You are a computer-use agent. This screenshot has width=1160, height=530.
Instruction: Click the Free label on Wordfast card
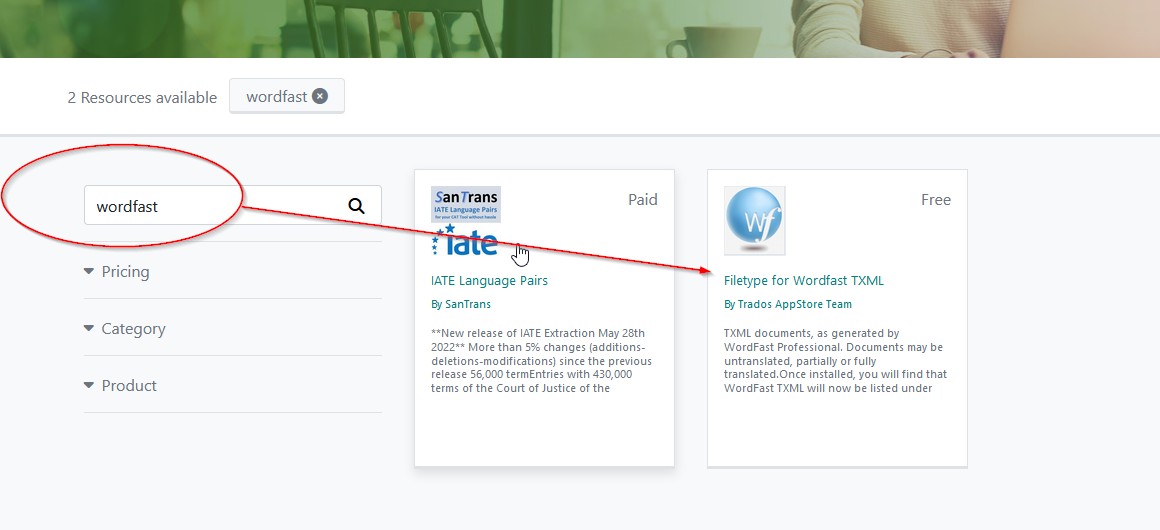point(936,200)
